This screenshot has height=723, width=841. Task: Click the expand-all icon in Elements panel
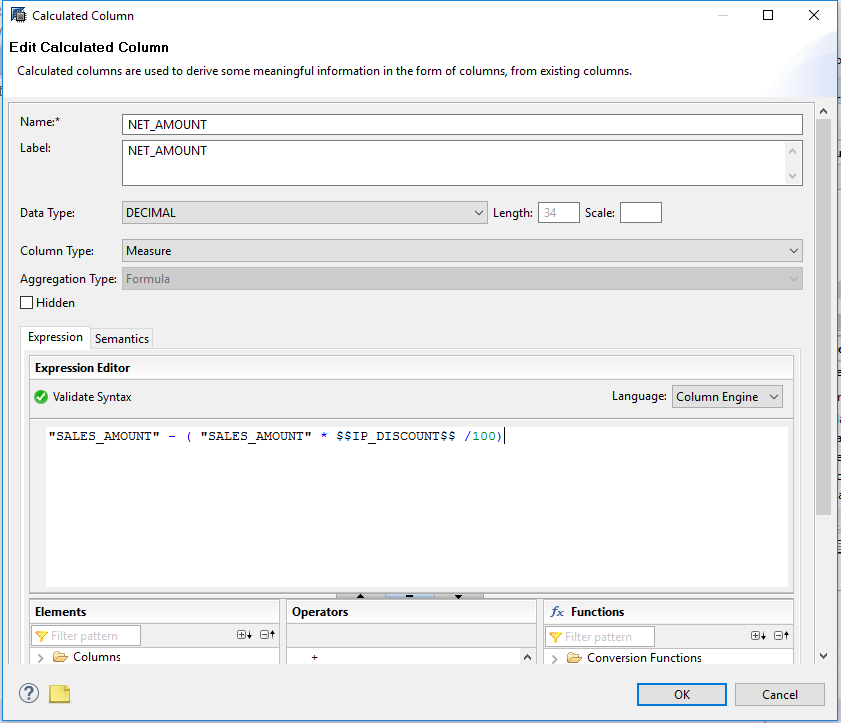coord(242,635)
